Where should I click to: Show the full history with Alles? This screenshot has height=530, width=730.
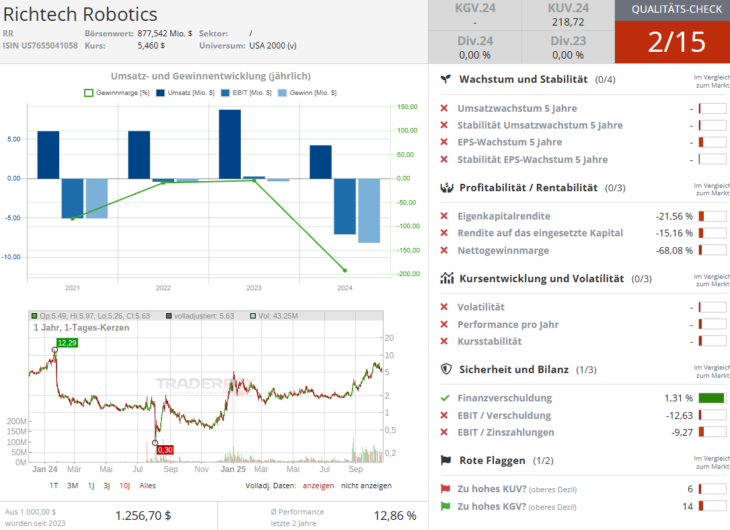(x=147, y=485)
